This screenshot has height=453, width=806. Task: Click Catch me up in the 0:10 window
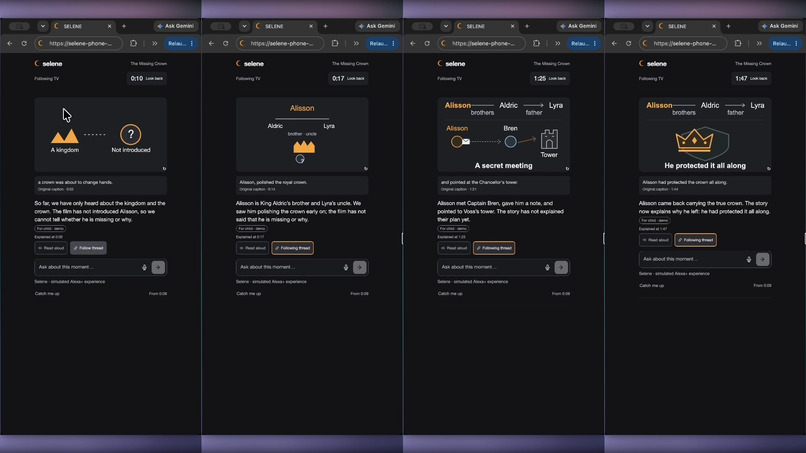47,294
